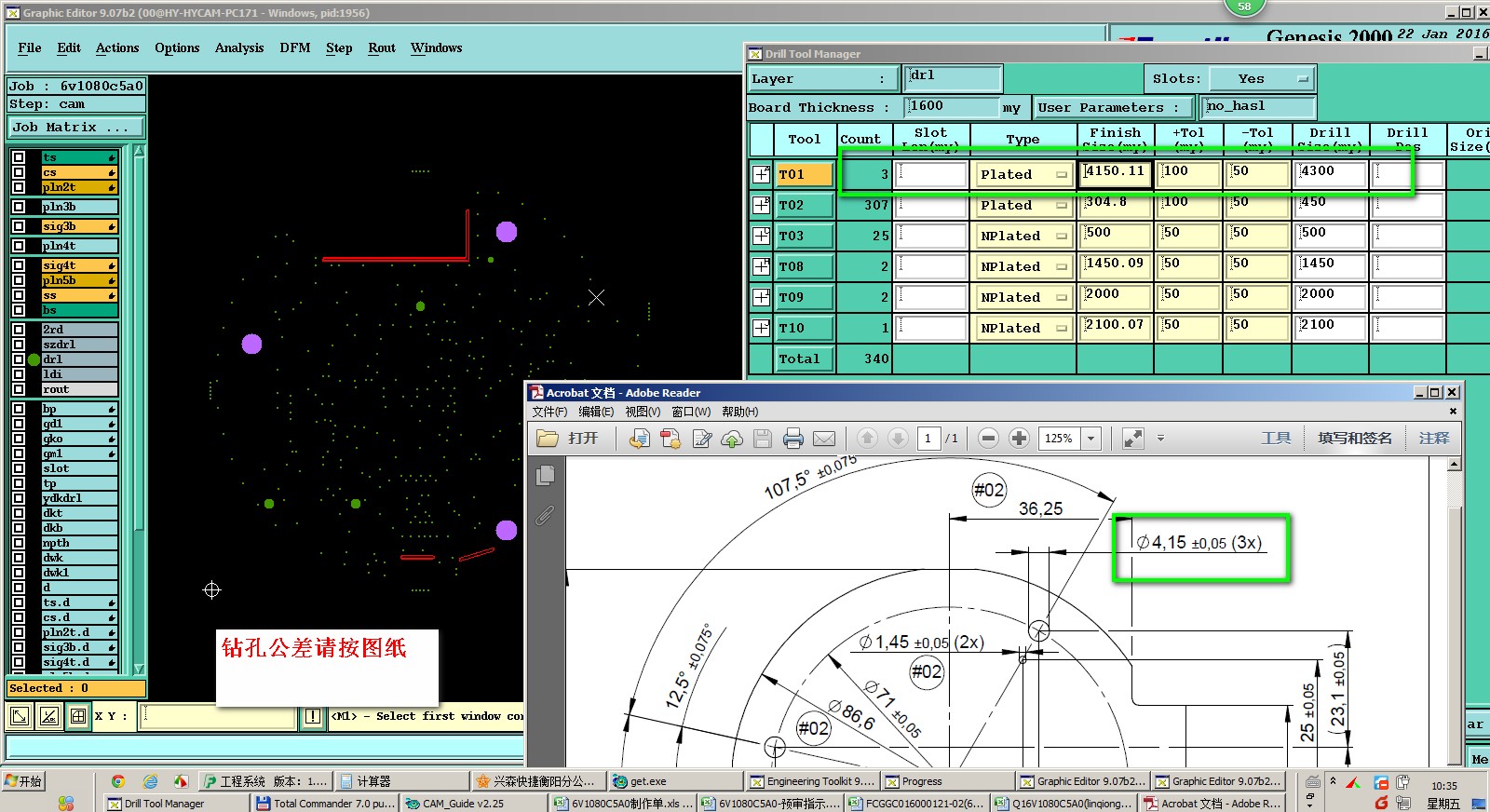The width and height of the screenshot is (1490, 812).
Task: Click the sig3b layer color label
Action: point(79,226)
